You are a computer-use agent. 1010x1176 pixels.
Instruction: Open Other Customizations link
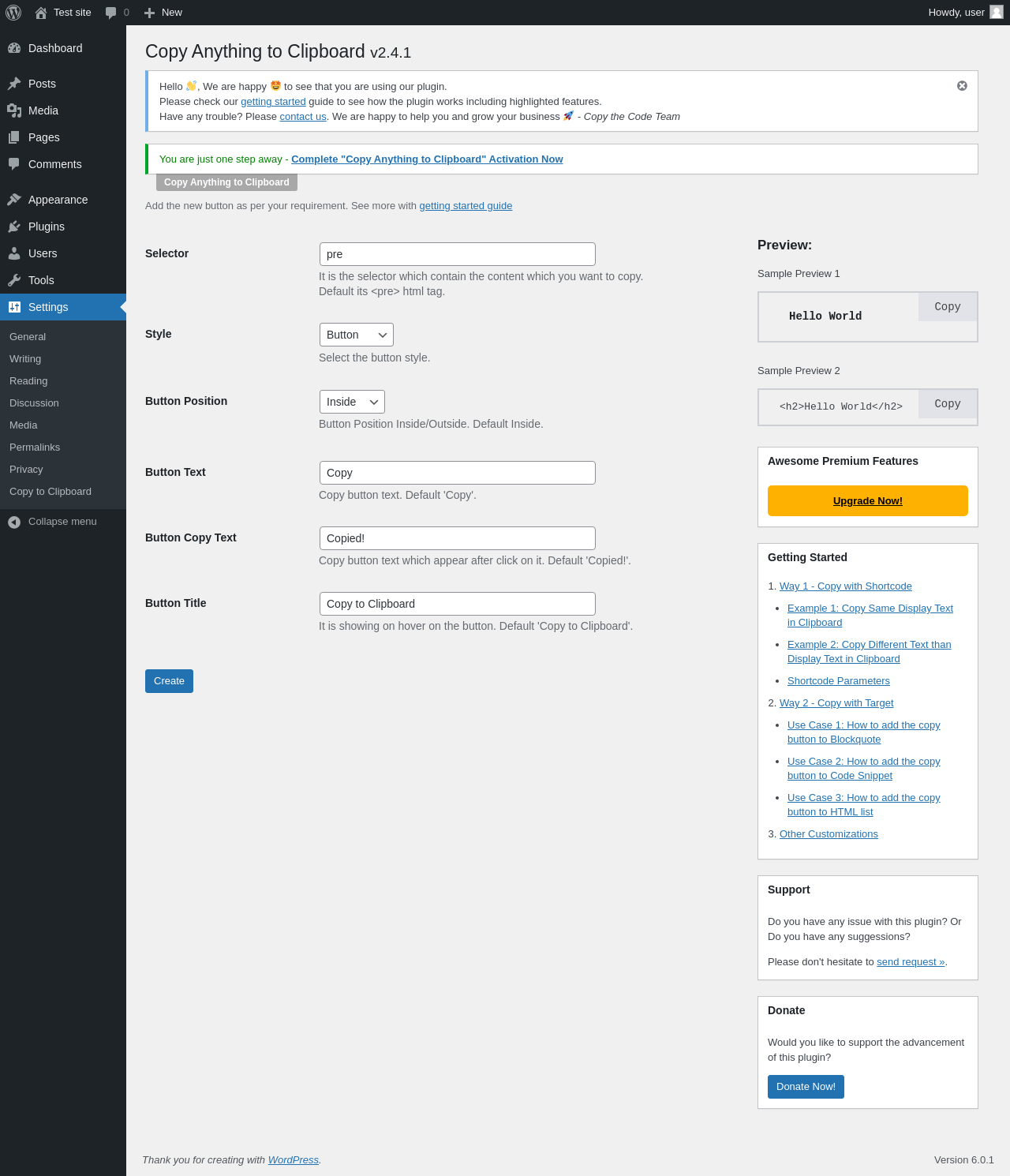(x=829, y=834)
